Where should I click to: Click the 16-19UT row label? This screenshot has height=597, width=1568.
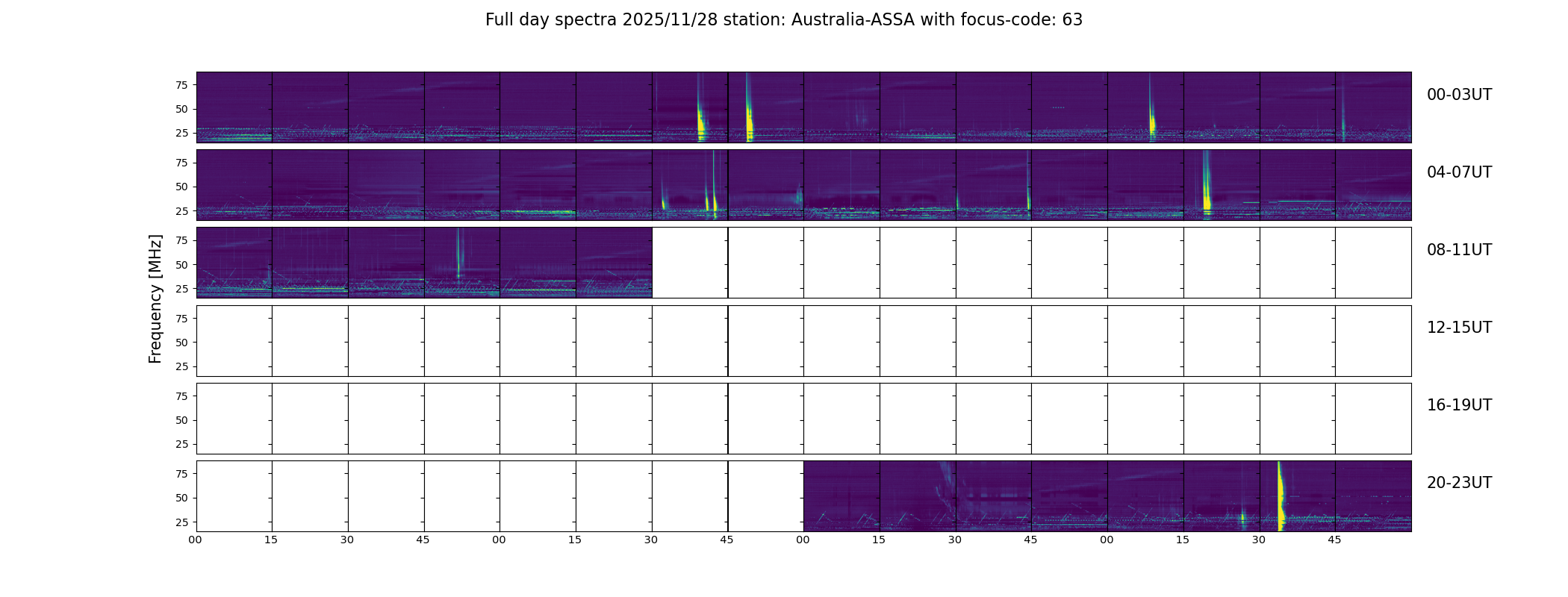tap(1459, 405)
